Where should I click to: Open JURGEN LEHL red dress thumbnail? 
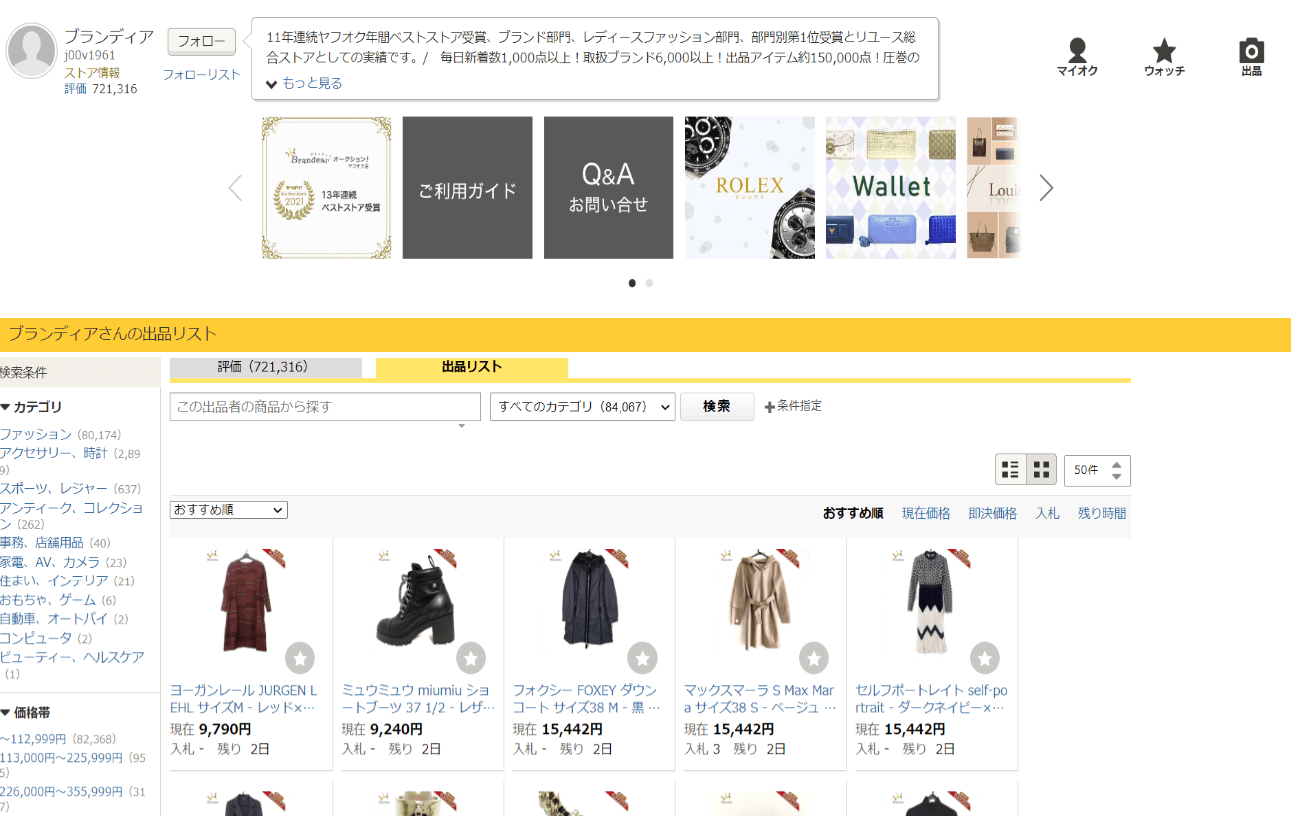coord(246,600)
